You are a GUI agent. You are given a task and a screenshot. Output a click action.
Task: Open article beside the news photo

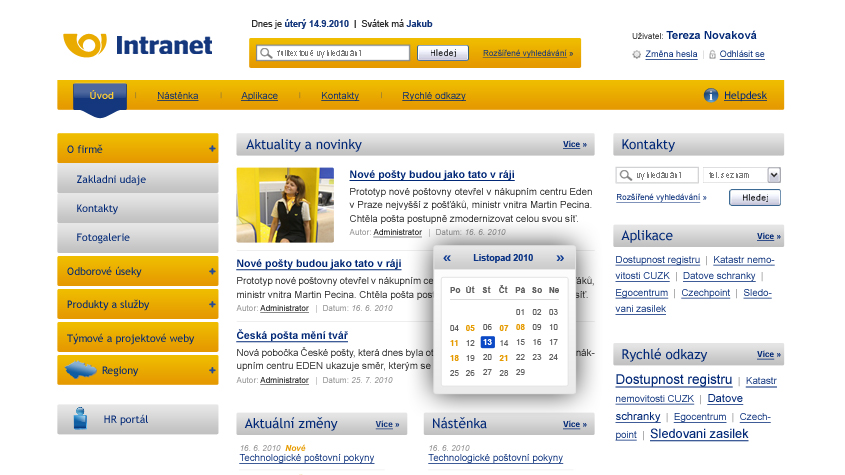coord(432,175)
